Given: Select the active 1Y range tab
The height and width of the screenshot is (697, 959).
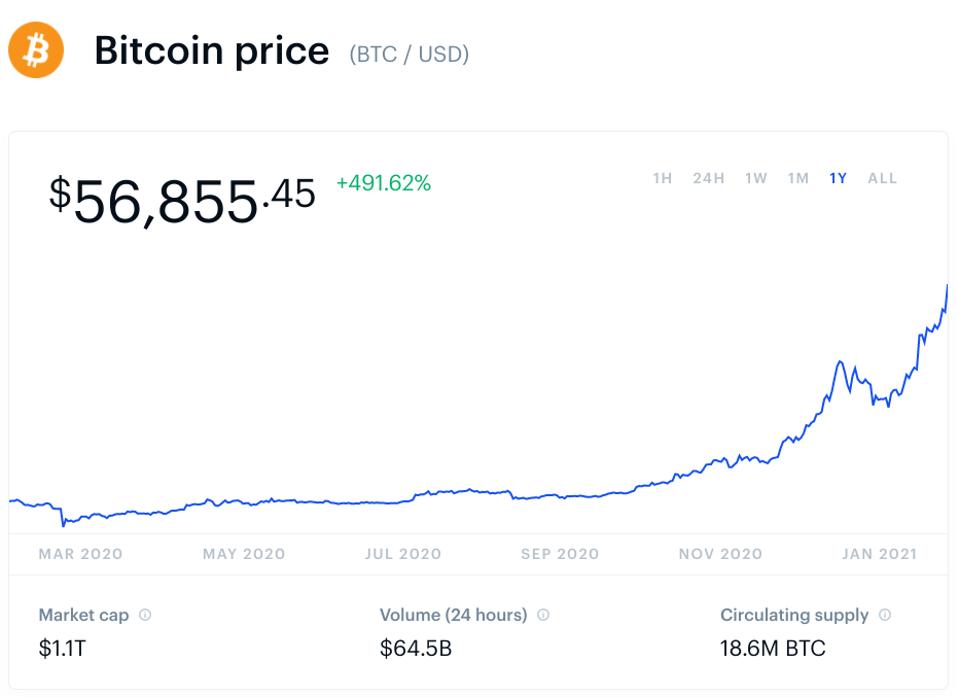Looking at the screenshot, I should pyautogui.click(x=838, y=178).
